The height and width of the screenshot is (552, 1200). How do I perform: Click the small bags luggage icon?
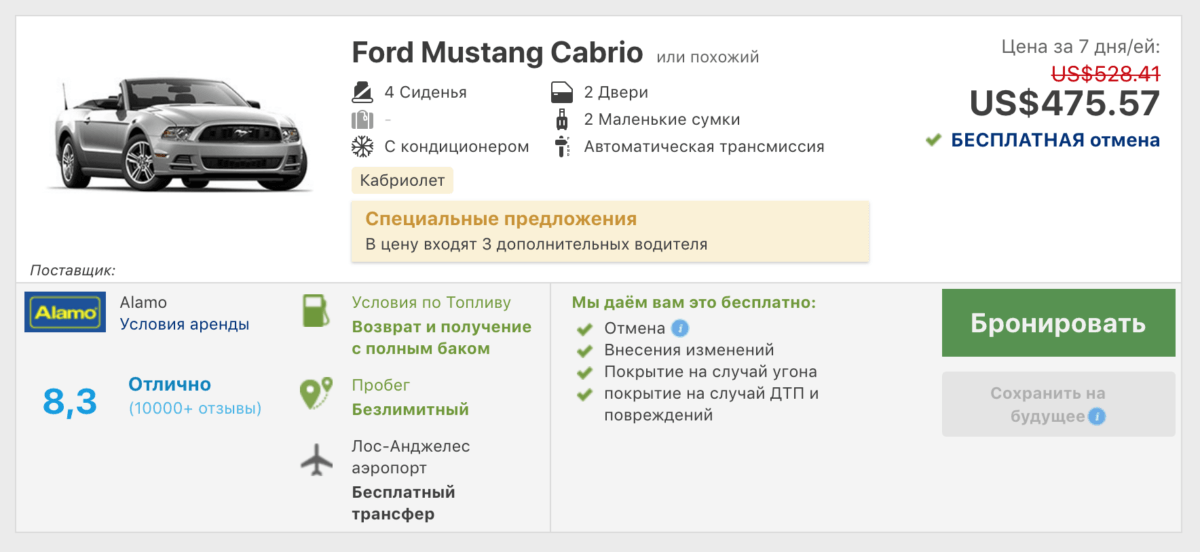tap(561, 120)
